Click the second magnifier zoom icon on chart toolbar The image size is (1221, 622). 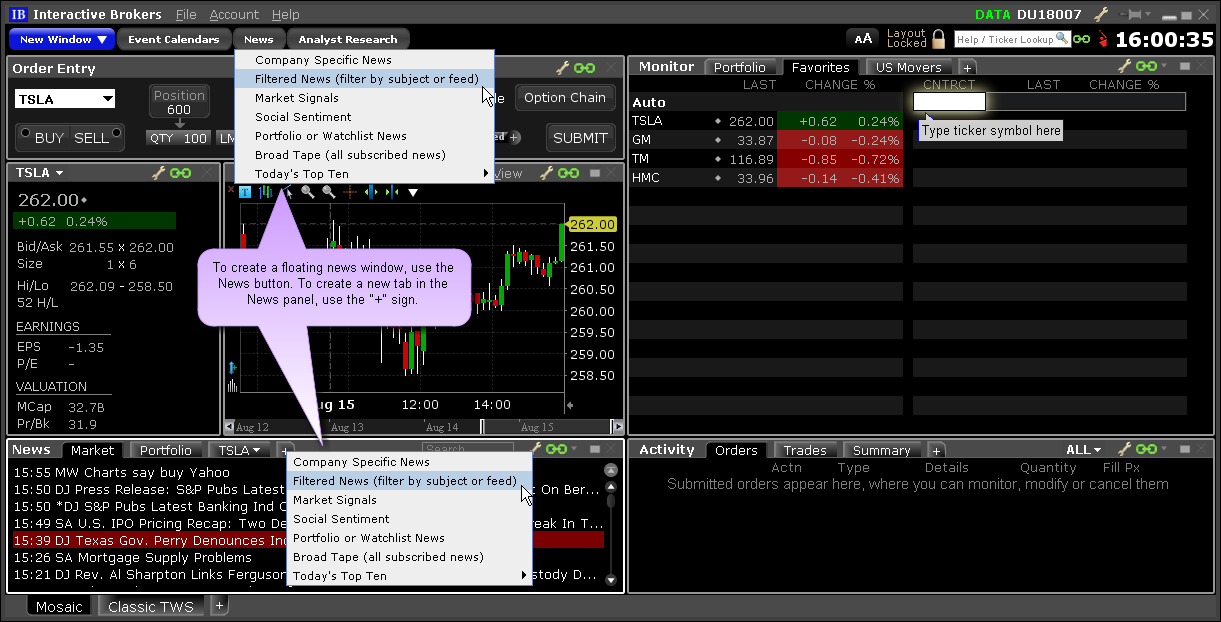pyautogui.click(x=329, y=192)
